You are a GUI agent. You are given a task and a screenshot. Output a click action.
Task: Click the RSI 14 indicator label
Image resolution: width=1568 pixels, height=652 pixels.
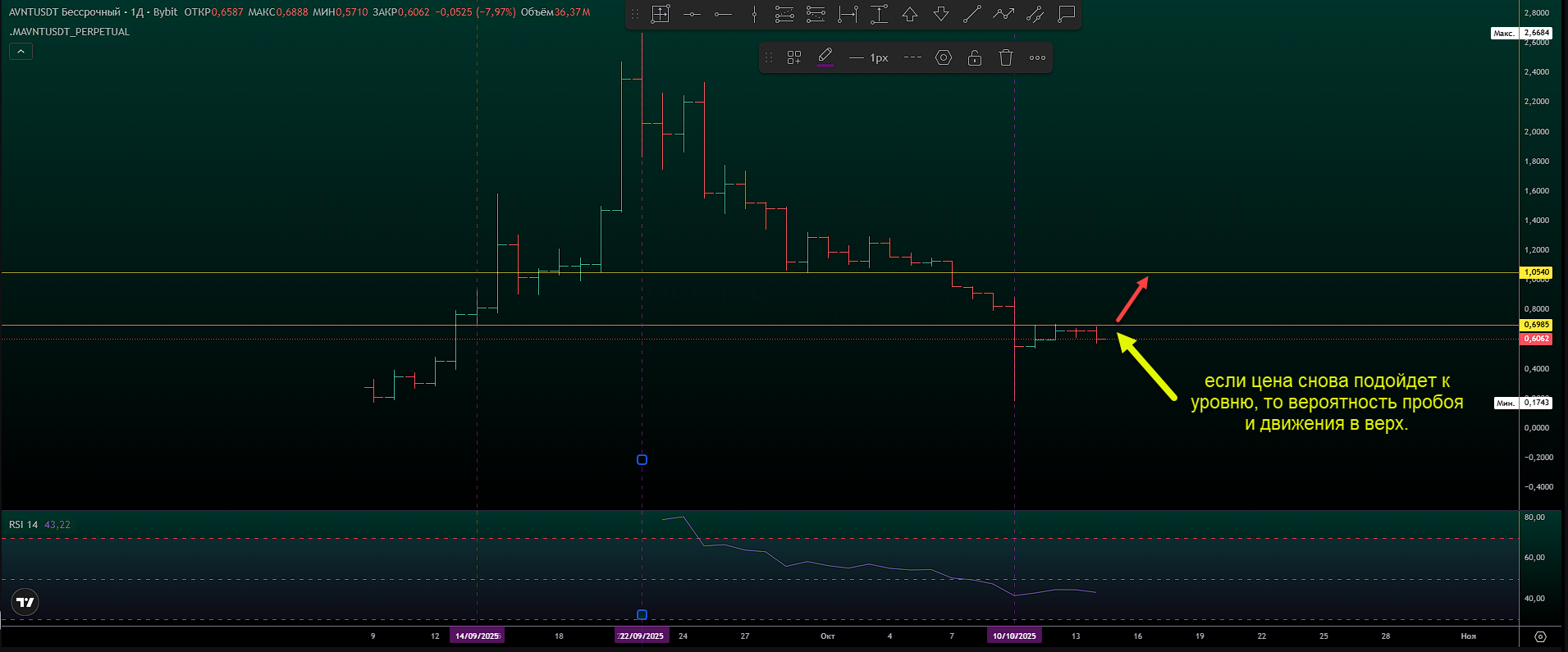[x=23, y=525]
